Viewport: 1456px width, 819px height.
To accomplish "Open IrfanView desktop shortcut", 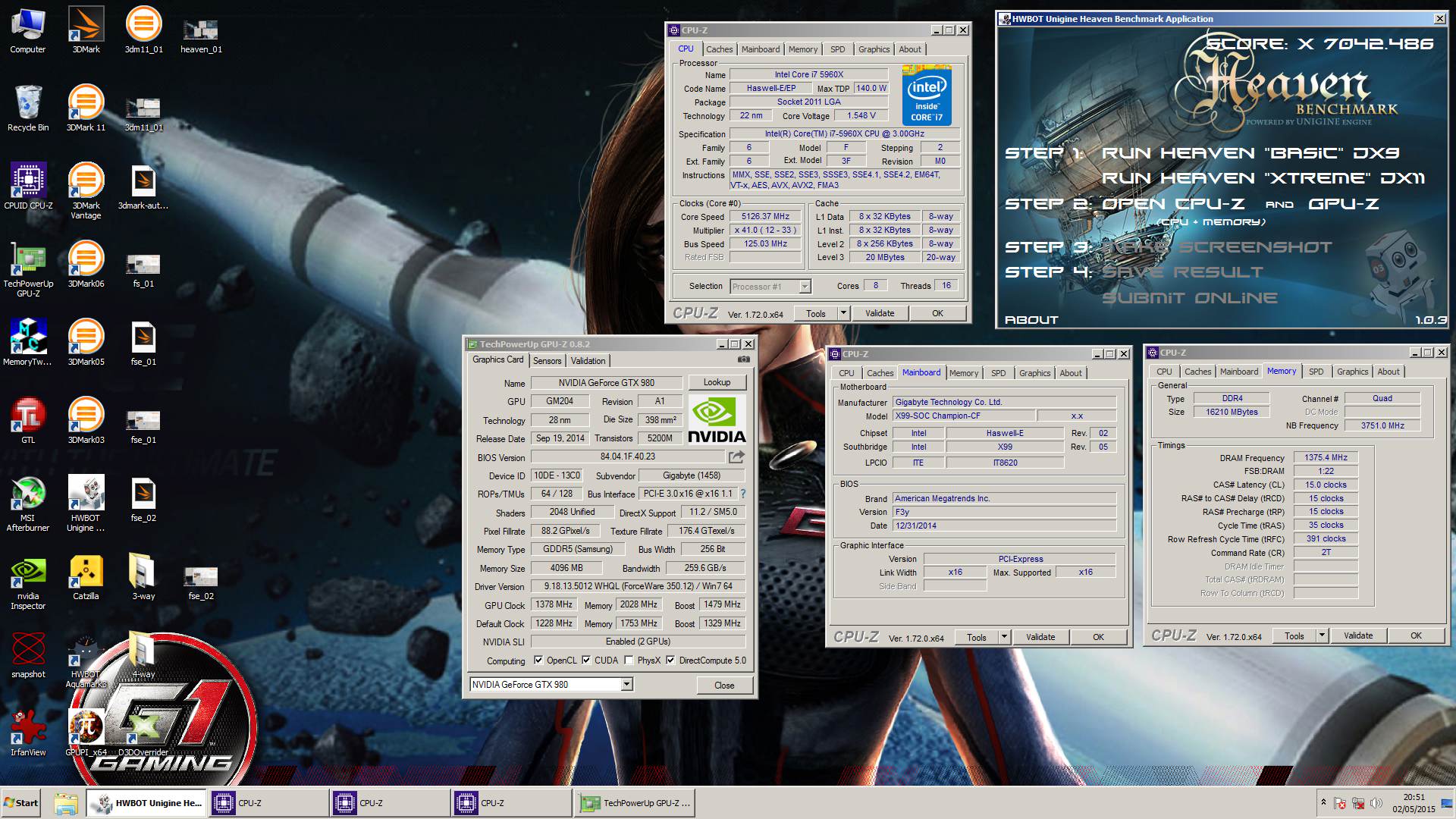I will 28,734.
